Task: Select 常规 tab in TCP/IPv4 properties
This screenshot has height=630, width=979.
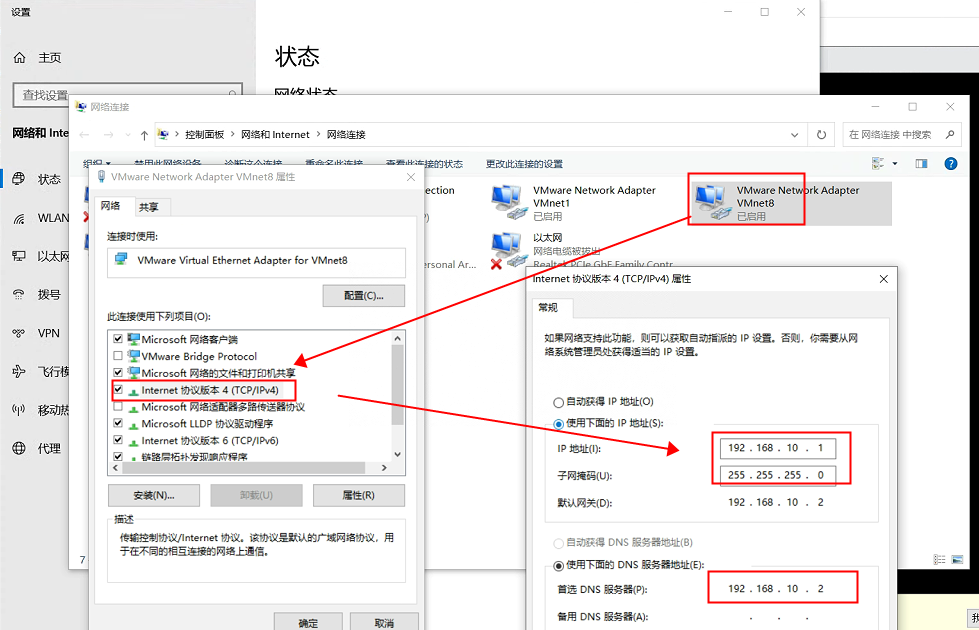Action: (x=548, y=308)
